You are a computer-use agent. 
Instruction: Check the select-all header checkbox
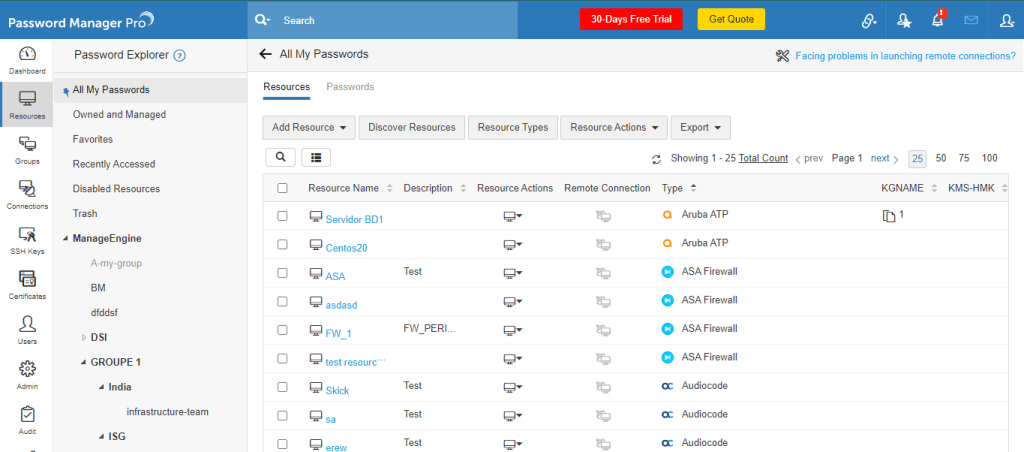pyautogui.click(x=282, y=188)
